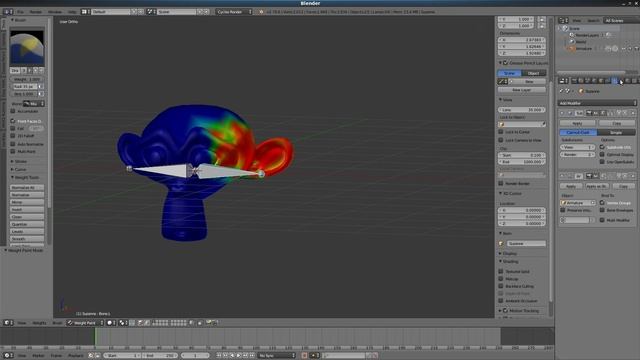
Task: Collapse the Subsurf modifier panel arrow
Action: [562, 113]
